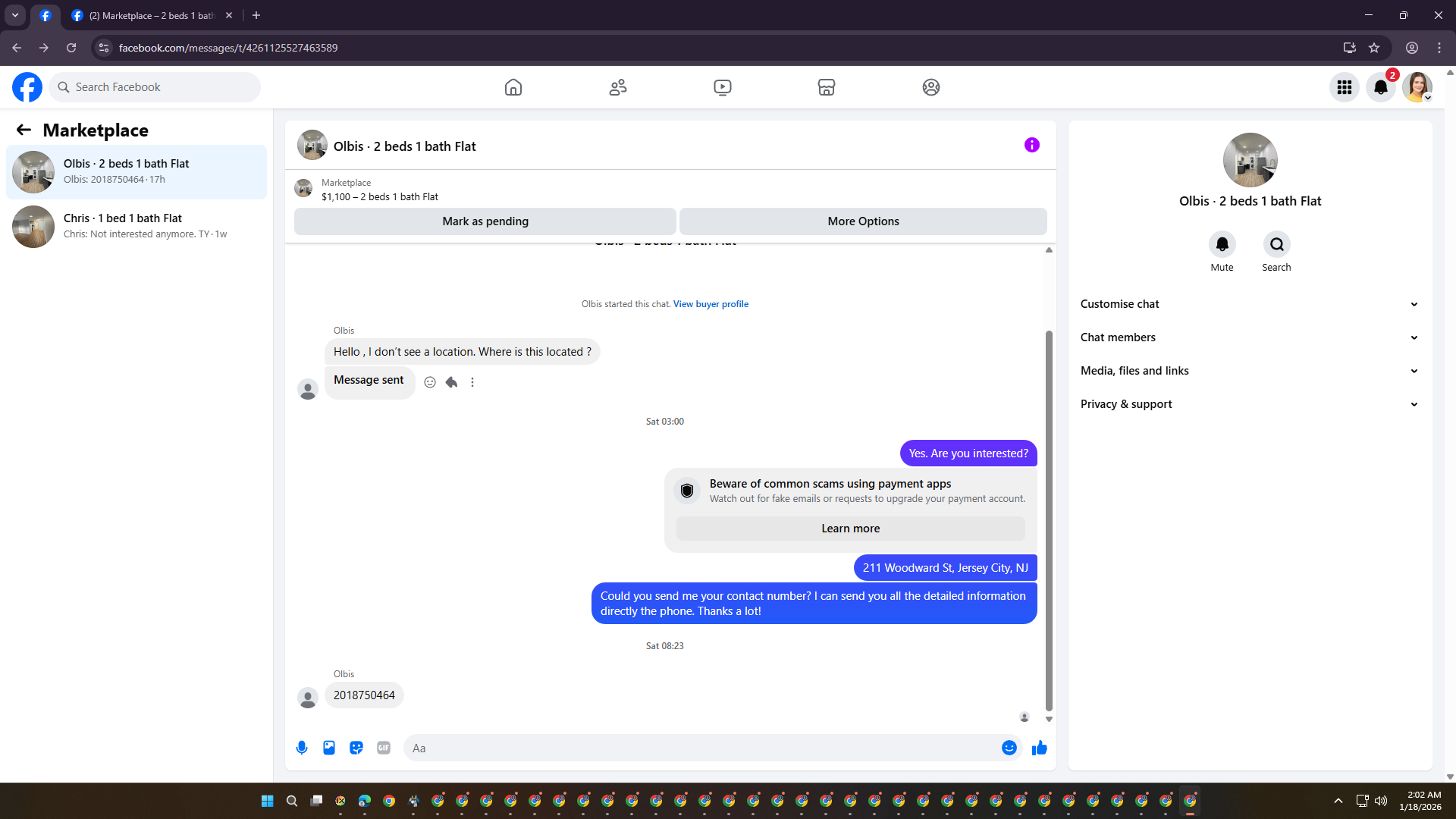The height and width of the screenshot is (819, 1456).
Task: Attach a file using the photo icon
Action: tap(329, 748)
